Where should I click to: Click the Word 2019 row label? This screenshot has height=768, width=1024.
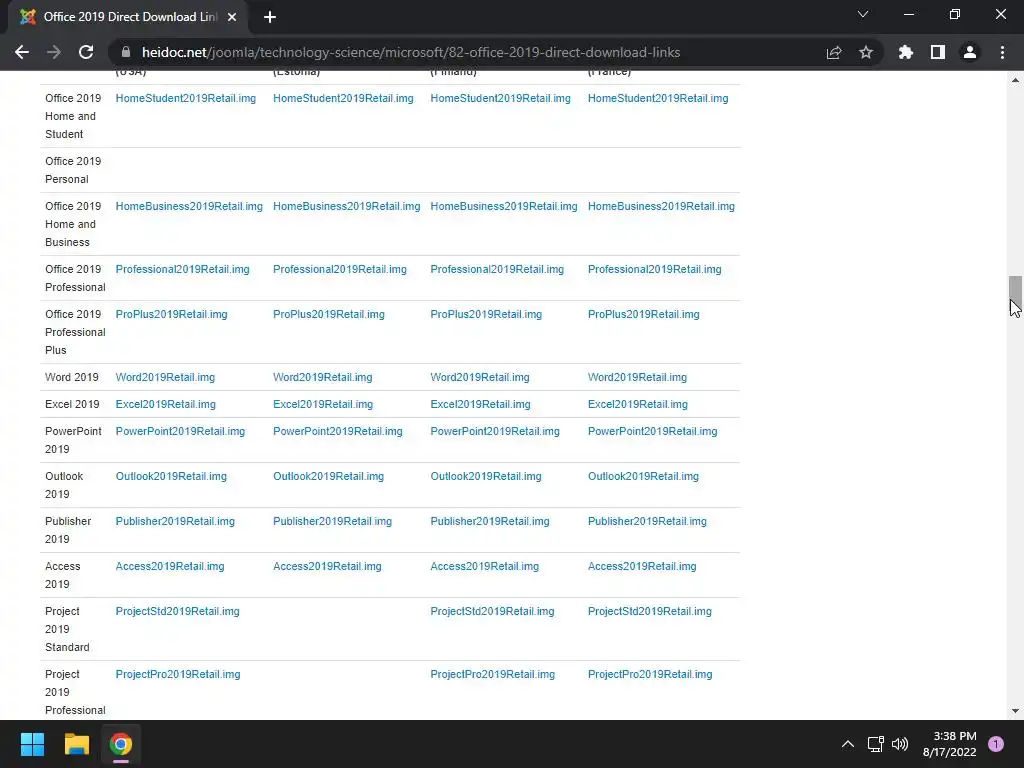click(72, 377)
